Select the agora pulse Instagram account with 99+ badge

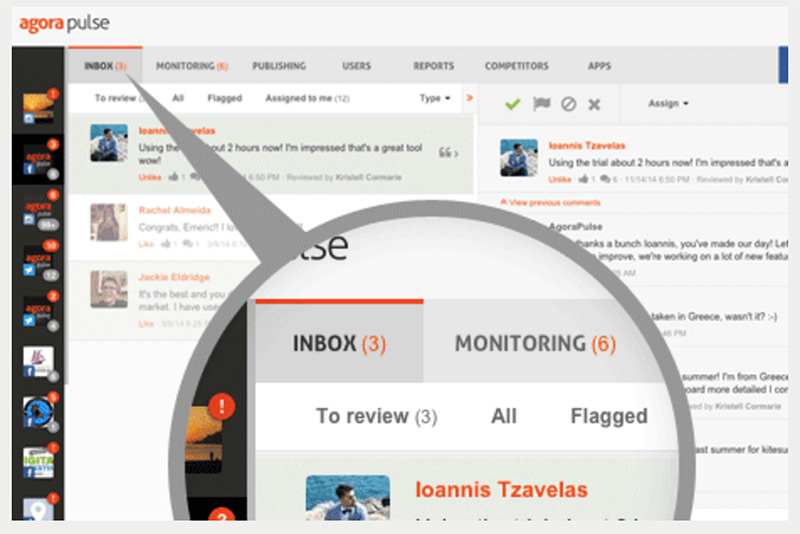click(39, 210)
